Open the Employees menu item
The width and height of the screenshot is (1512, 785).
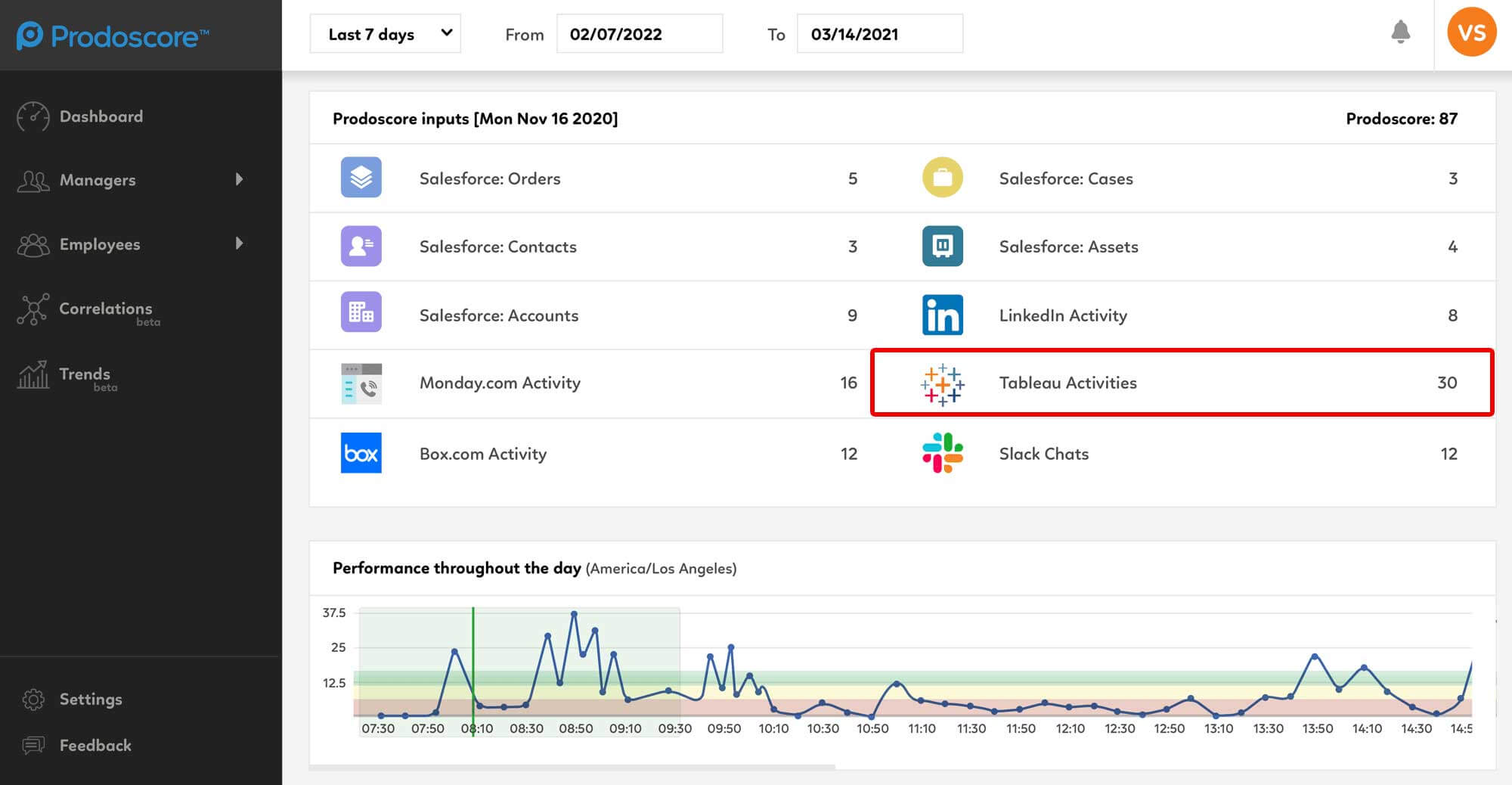coord(100,244)
